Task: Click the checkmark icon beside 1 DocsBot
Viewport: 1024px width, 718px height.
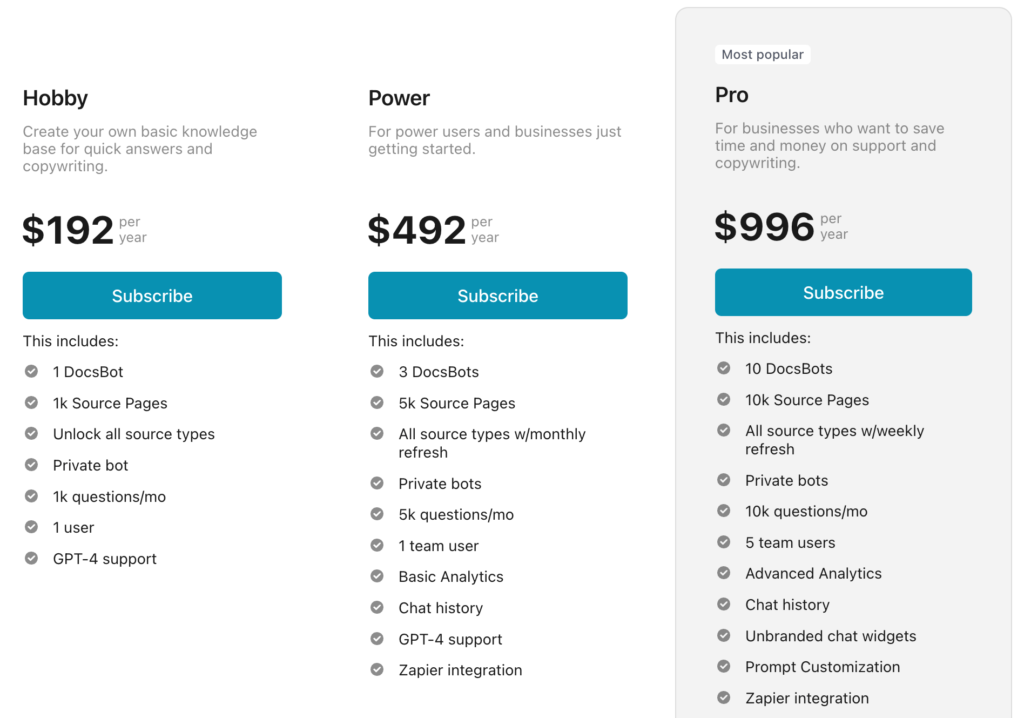Action: tap(31, 371)
